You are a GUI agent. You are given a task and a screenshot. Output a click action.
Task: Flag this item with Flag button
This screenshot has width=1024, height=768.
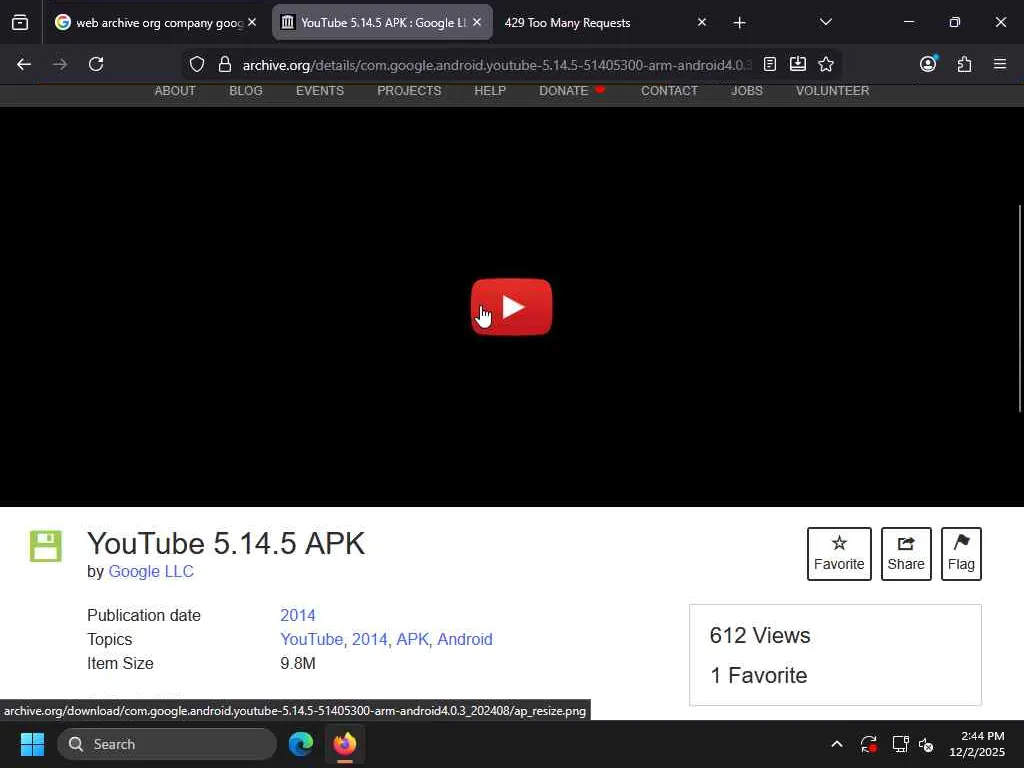pos(961,554)
